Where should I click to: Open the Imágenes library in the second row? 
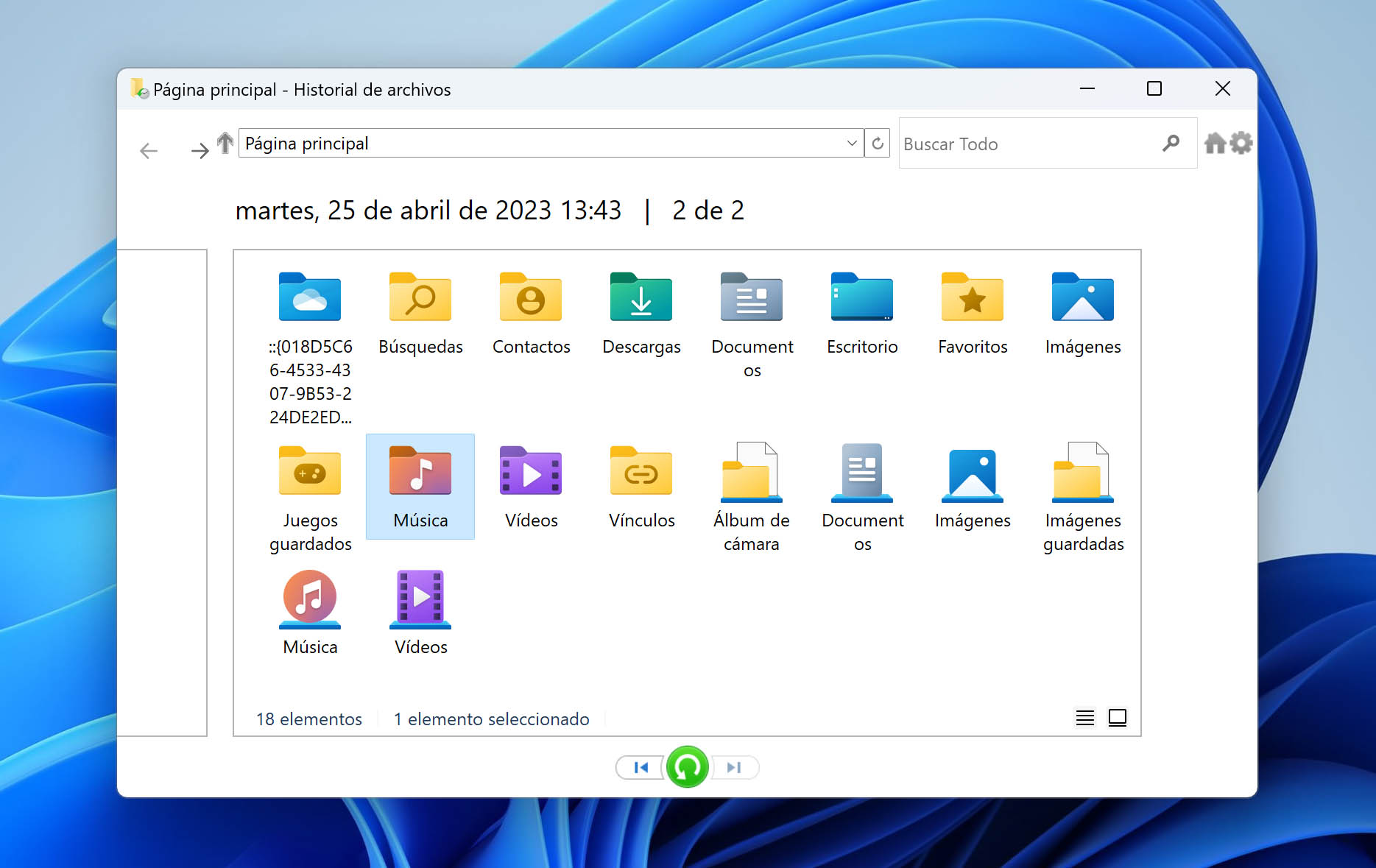tap(973, 475)
